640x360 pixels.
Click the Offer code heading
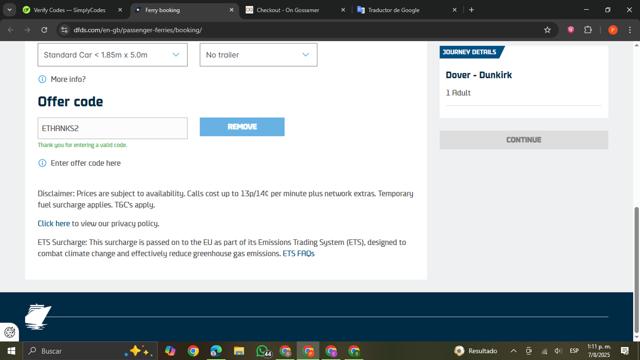pos(70,102)
